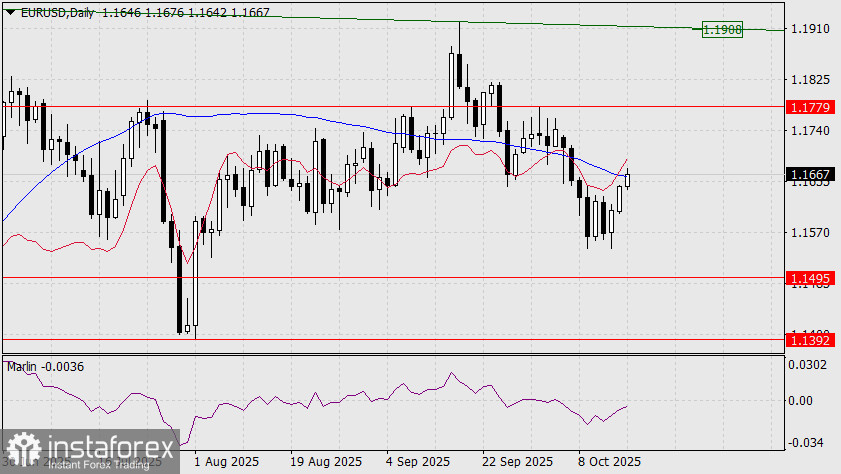This screenshot has width=841, height=474.
Task: Click the EURUSD,Daily chart title
Action: point(57,12)
